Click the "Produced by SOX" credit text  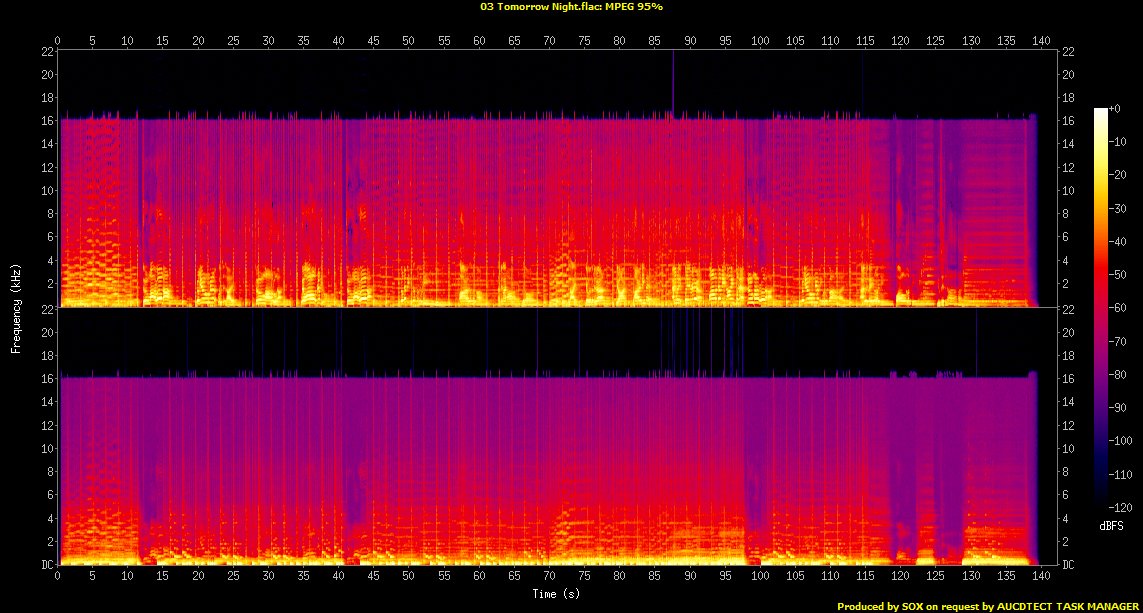986,606
